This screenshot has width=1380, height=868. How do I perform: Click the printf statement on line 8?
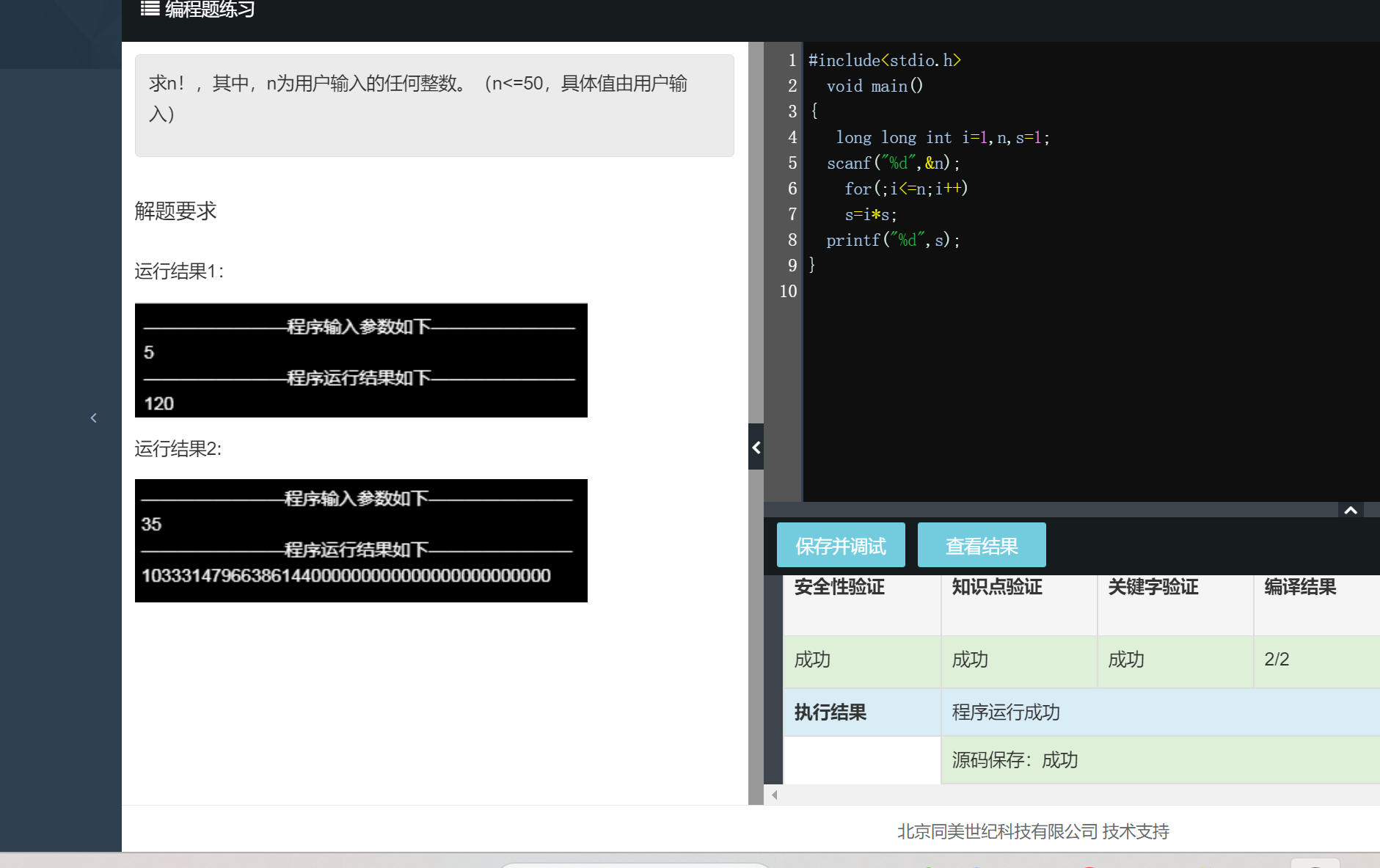click(x=893, y=240)
